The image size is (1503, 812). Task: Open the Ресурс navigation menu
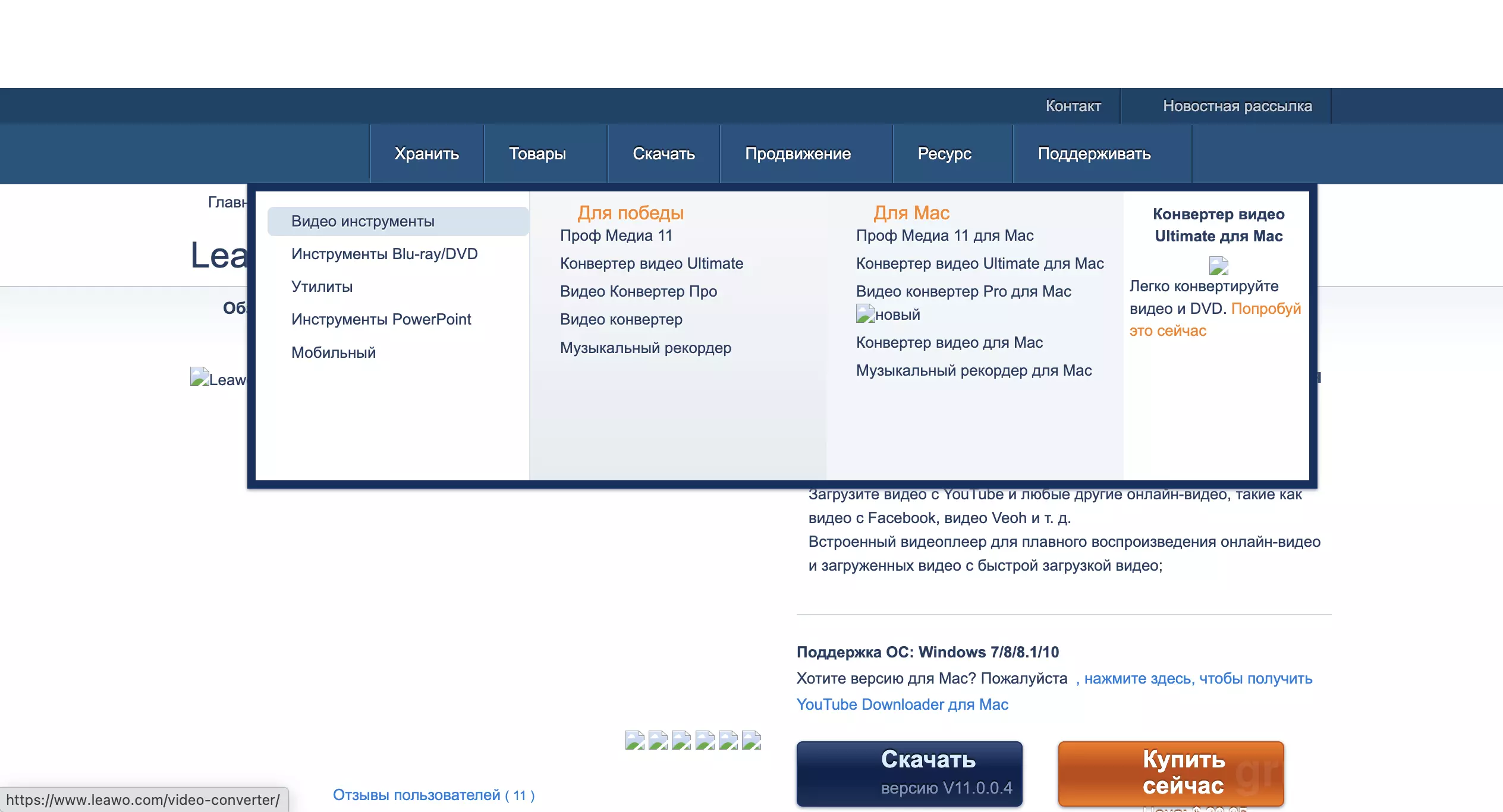coord(945,153)
